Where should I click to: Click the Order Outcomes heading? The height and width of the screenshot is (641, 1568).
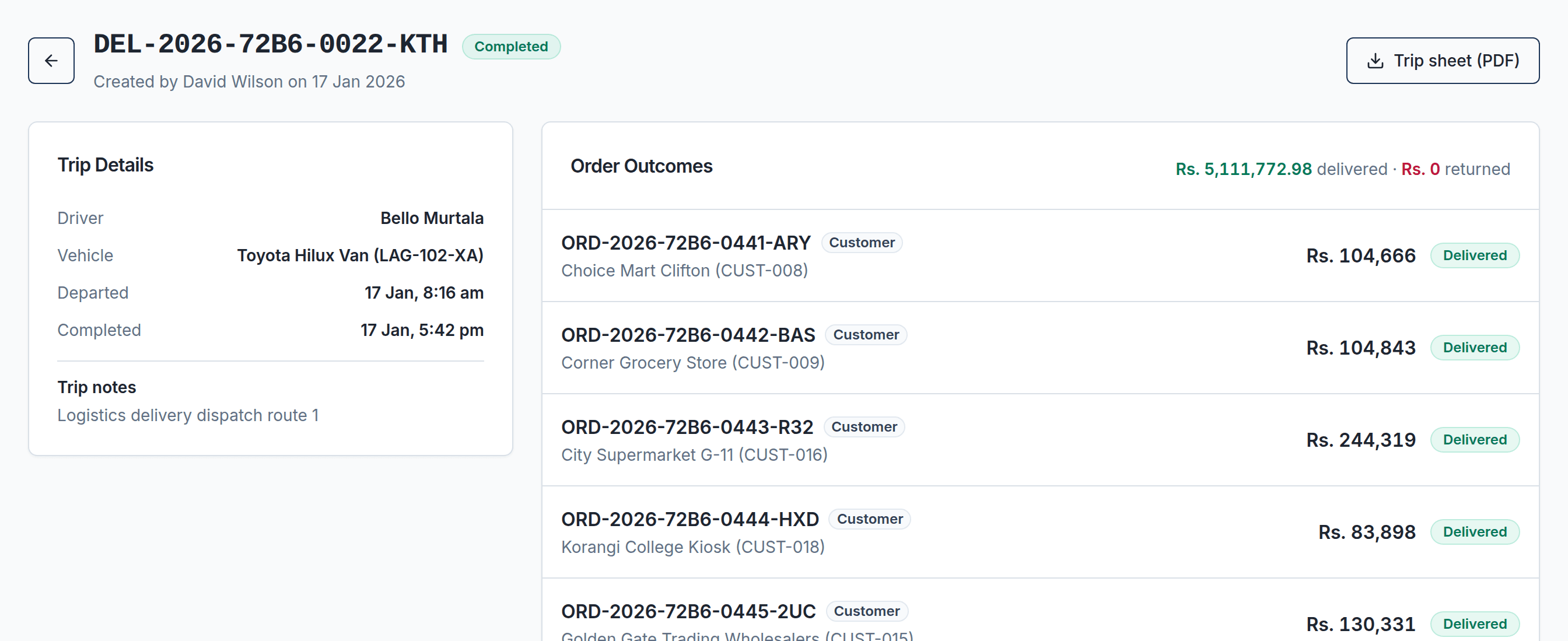coord(641,166)
